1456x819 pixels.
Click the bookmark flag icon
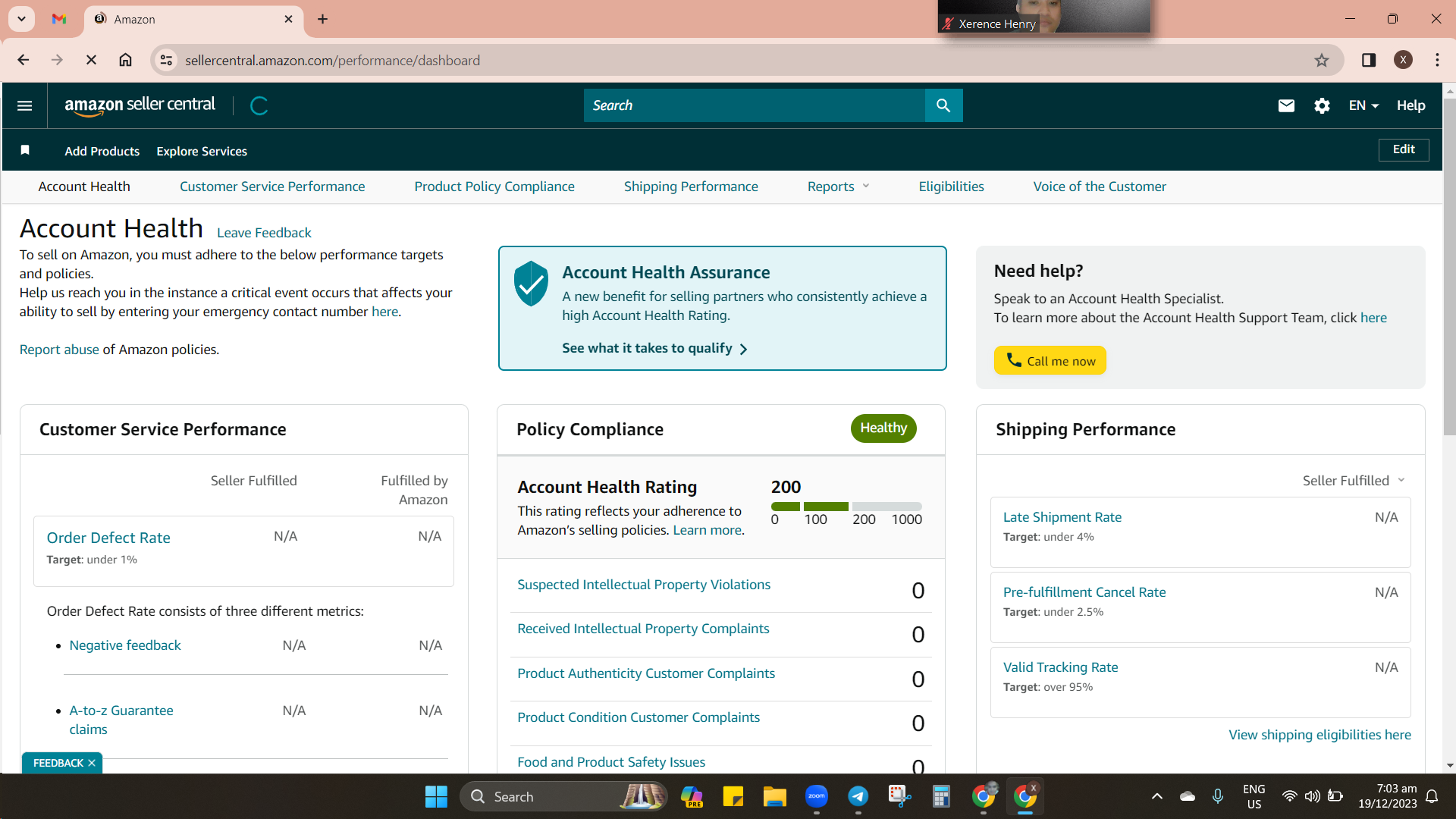[x=25, y=150]
